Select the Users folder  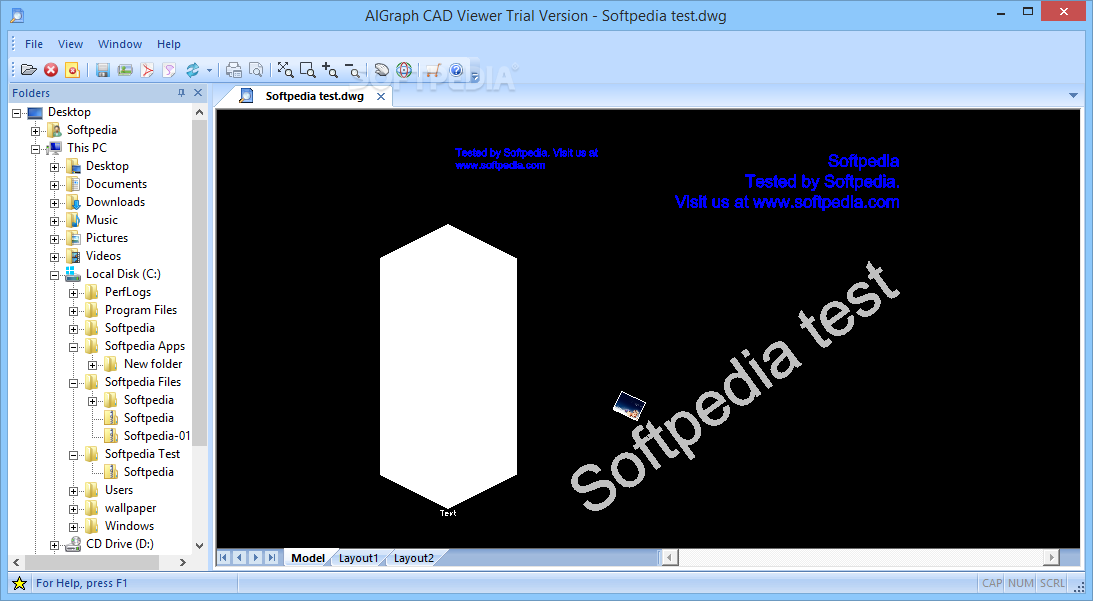[x=119, y=490]
